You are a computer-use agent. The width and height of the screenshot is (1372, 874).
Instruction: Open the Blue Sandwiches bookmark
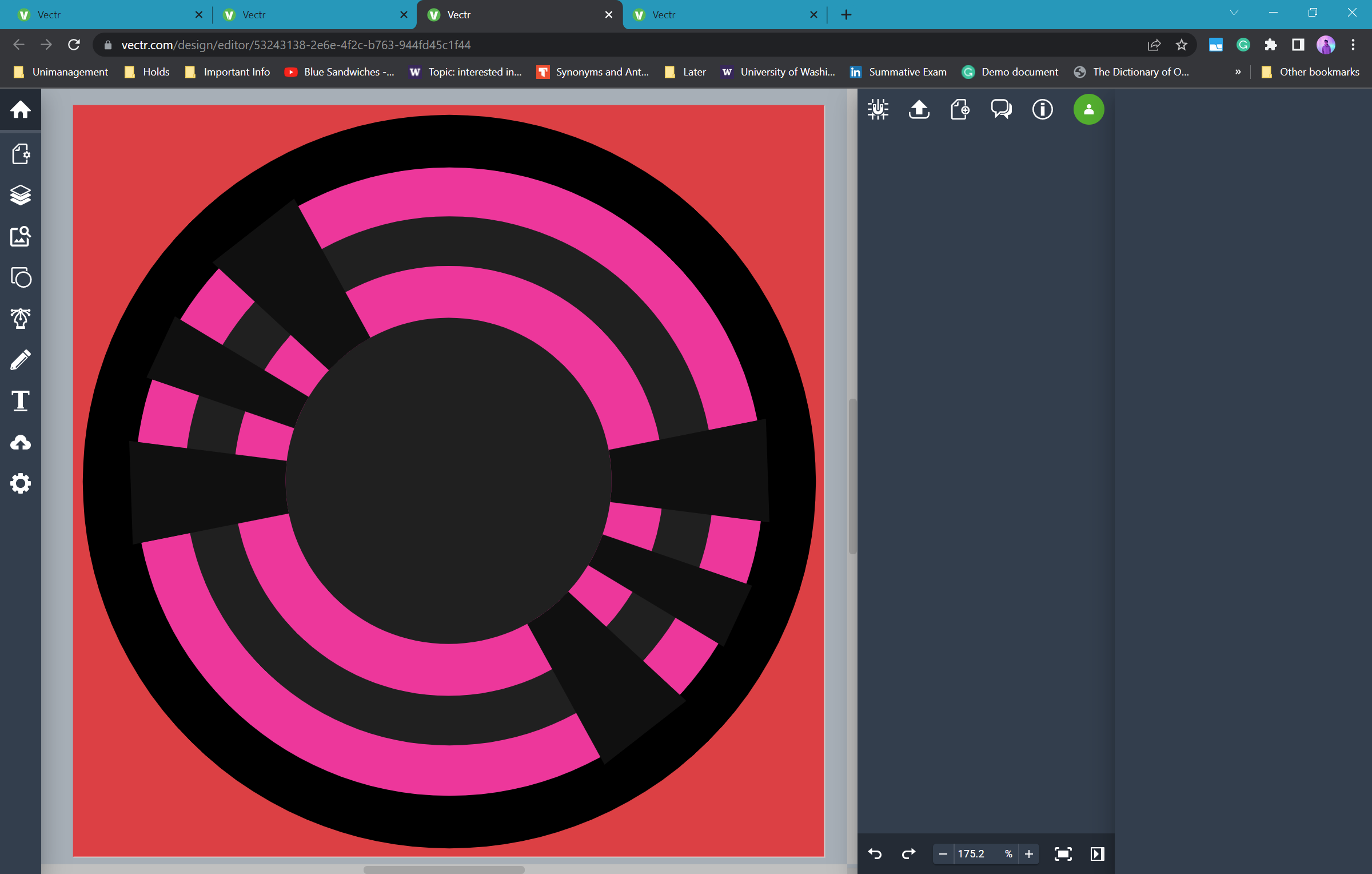click(x=340, y=72)
